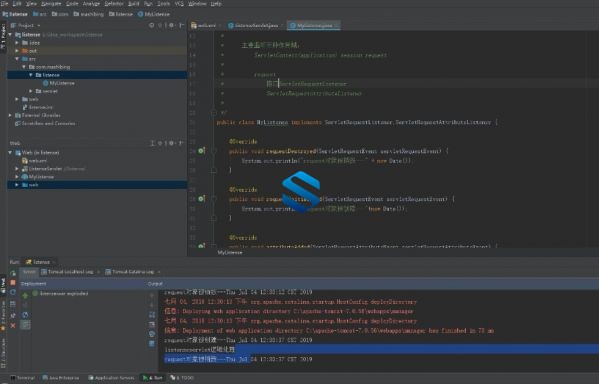Click the rerun server icon

[13, 273]
